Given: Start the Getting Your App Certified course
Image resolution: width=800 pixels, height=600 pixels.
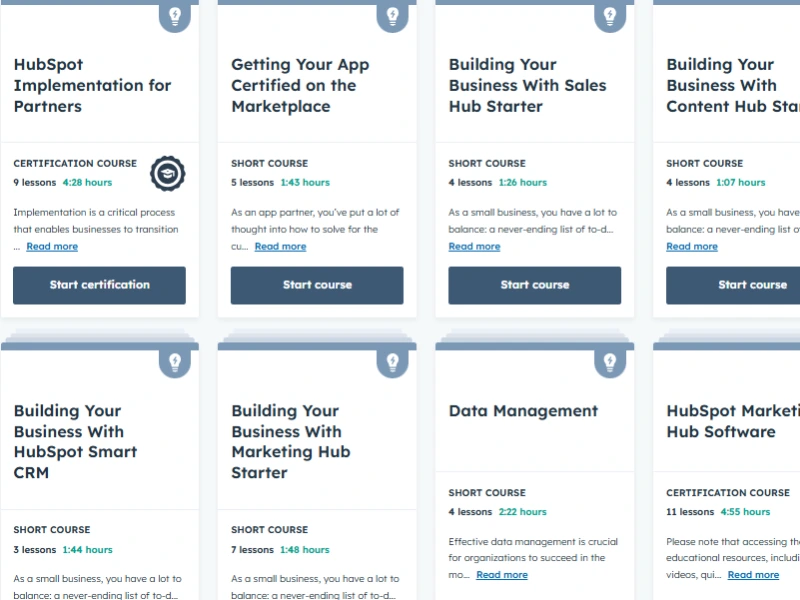Looking at the screenshot, I should click(317, 285).
